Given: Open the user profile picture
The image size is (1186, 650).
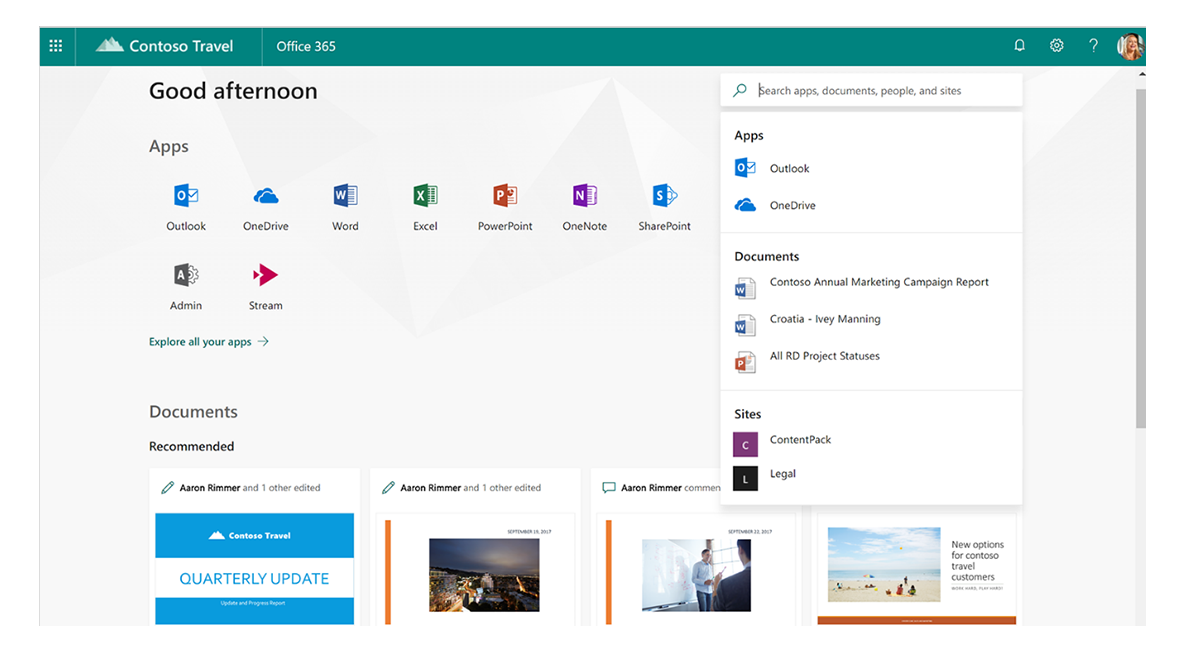Looking at the screenshot, I should tap(1130, 46).
